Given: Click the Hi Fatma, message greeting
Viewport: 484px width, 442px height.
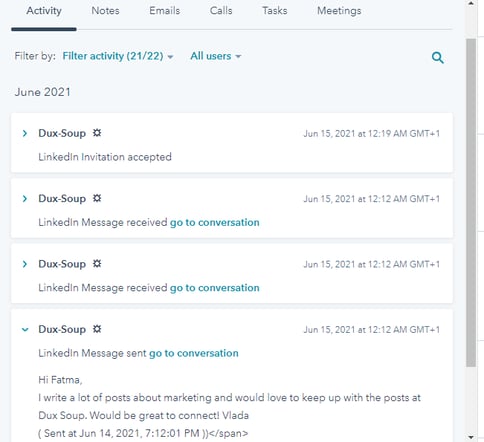Looking at the screenshot, I should click(x=60, y=380).
